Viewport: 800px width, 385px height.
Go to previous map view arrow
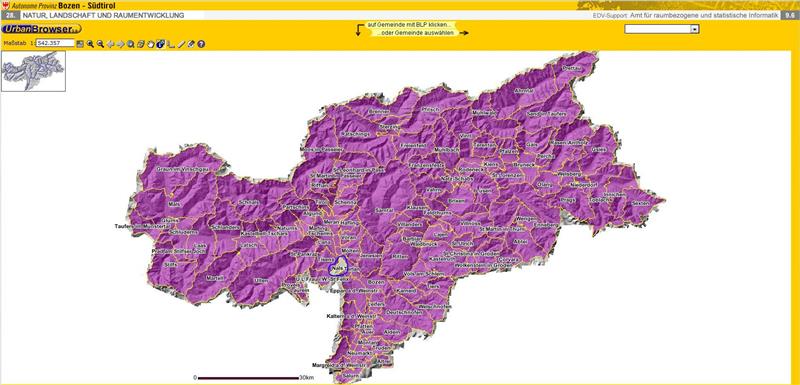coord(110,44)
